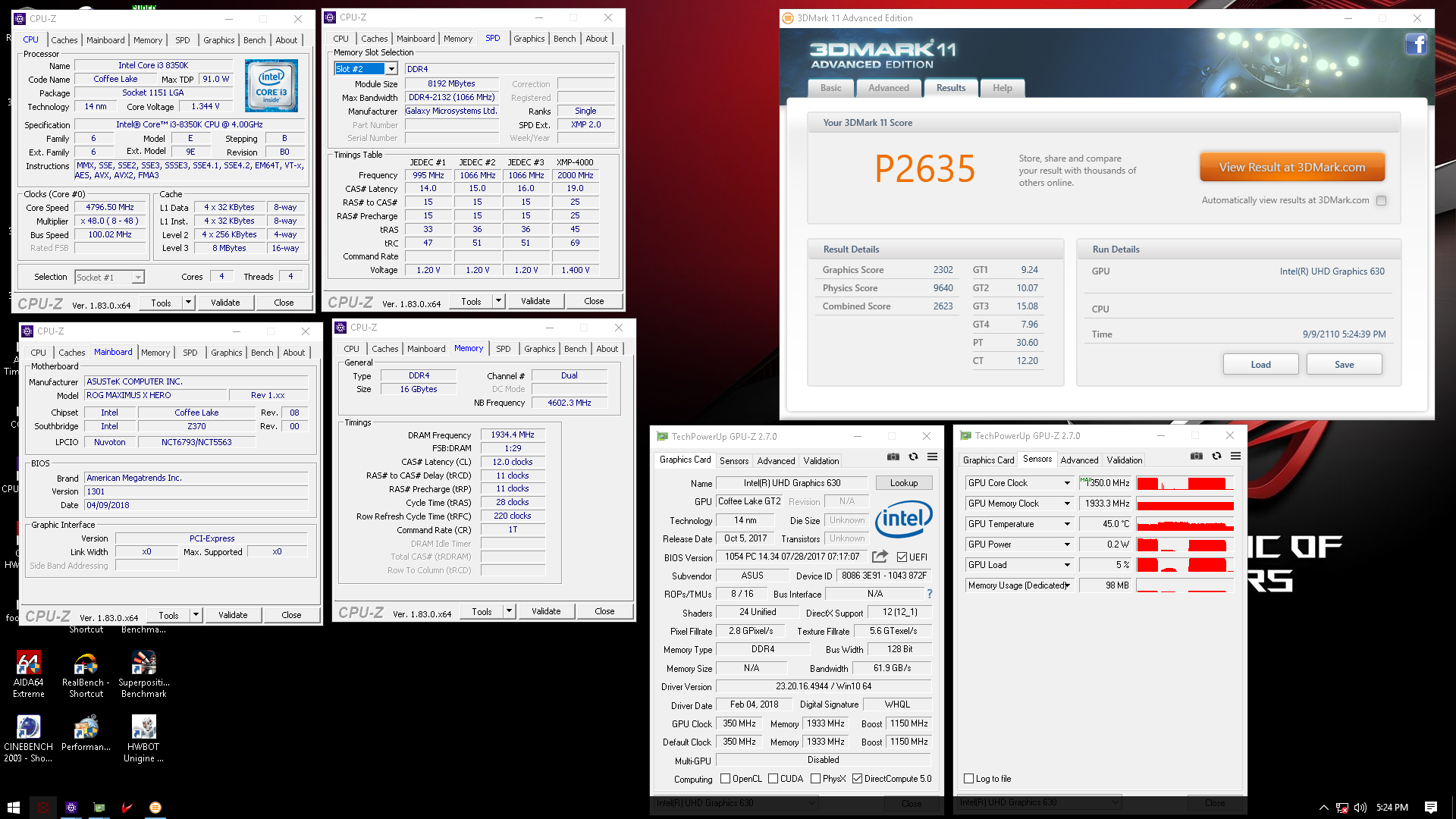Image resolution: width=1456 pixels, height=819 pixels.
Task: Launch Superposition Benchmark desktop icon
Action: (x=143, y=674)
